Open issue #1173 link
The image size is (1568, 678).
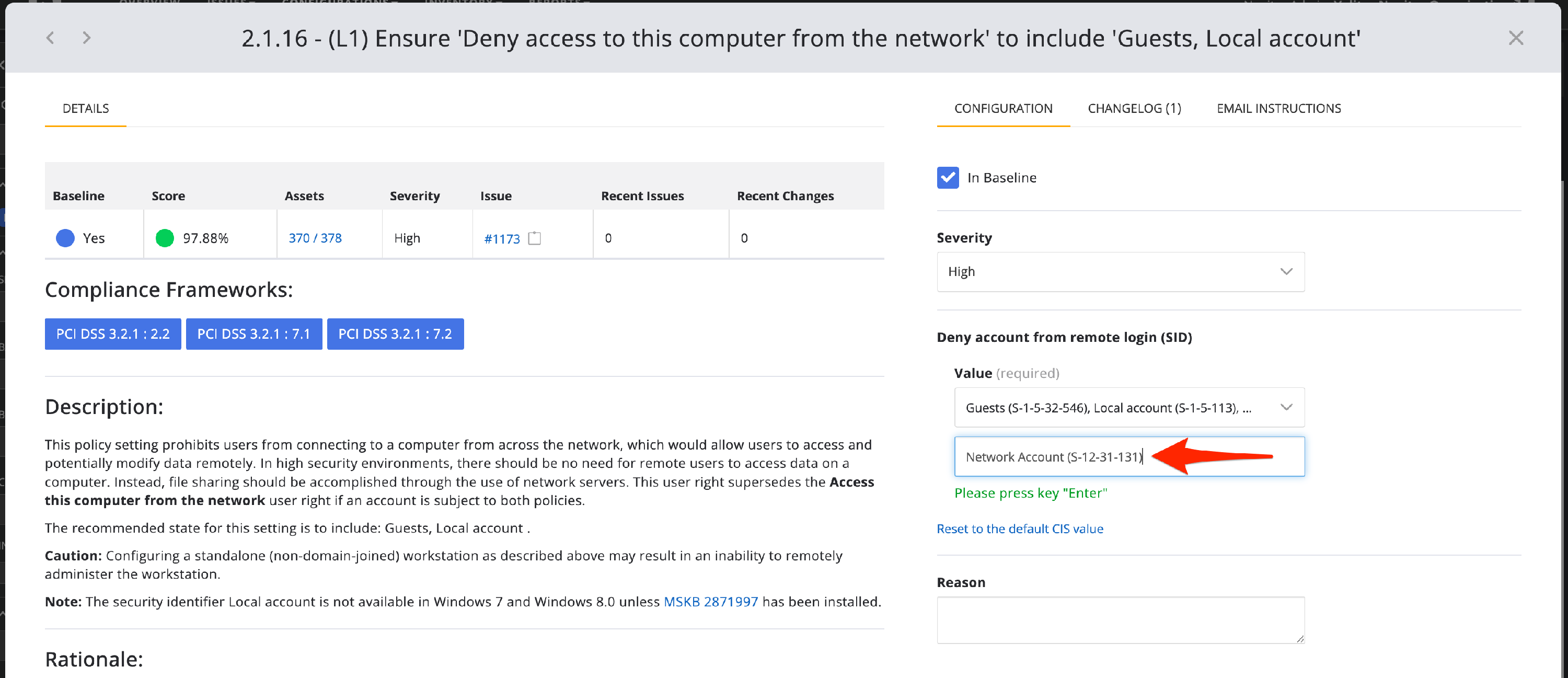click(502, 238)
